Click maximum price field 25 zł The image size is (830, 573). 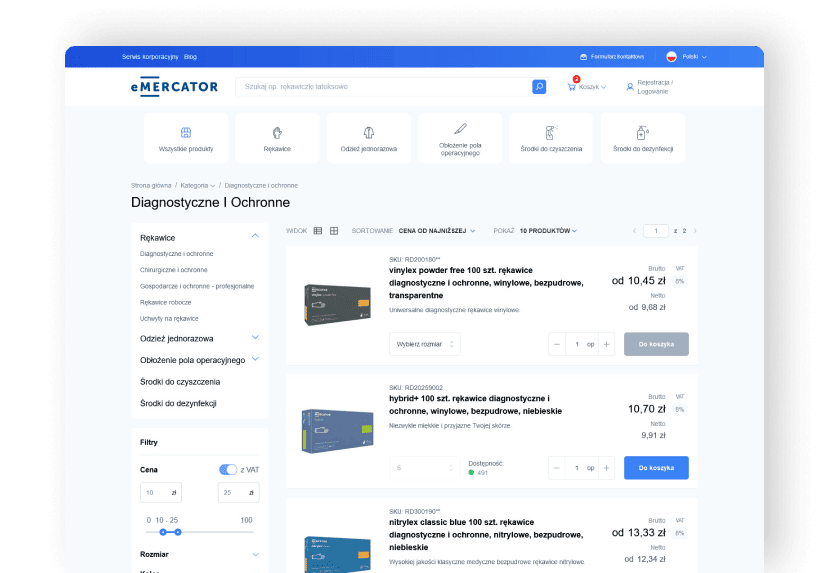coord(239,493)
